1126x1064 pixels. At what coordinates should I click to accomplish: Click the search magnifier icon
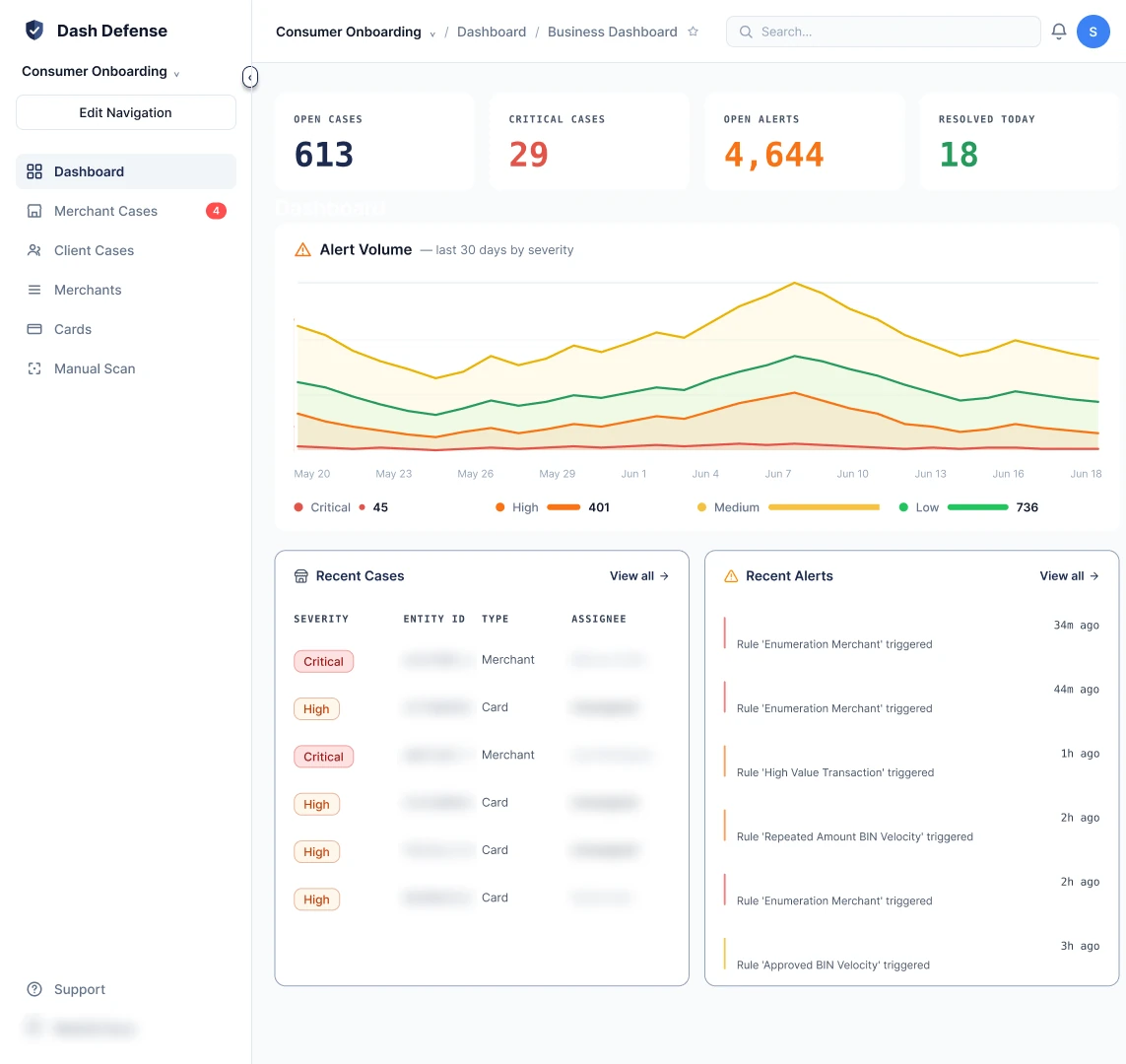click(x=746, y=32)
